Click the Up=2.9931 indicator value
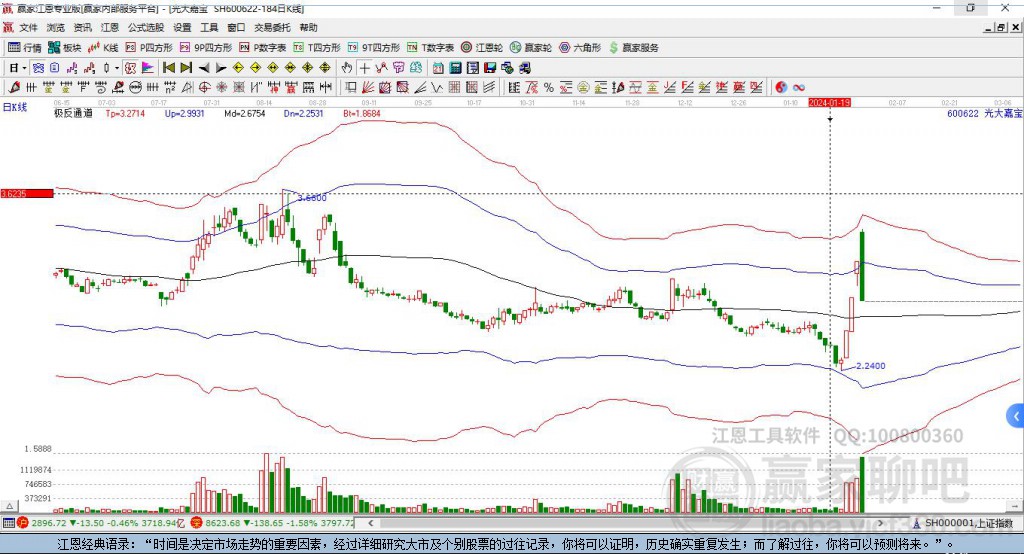1024x554 pixels. coord(184,113)
